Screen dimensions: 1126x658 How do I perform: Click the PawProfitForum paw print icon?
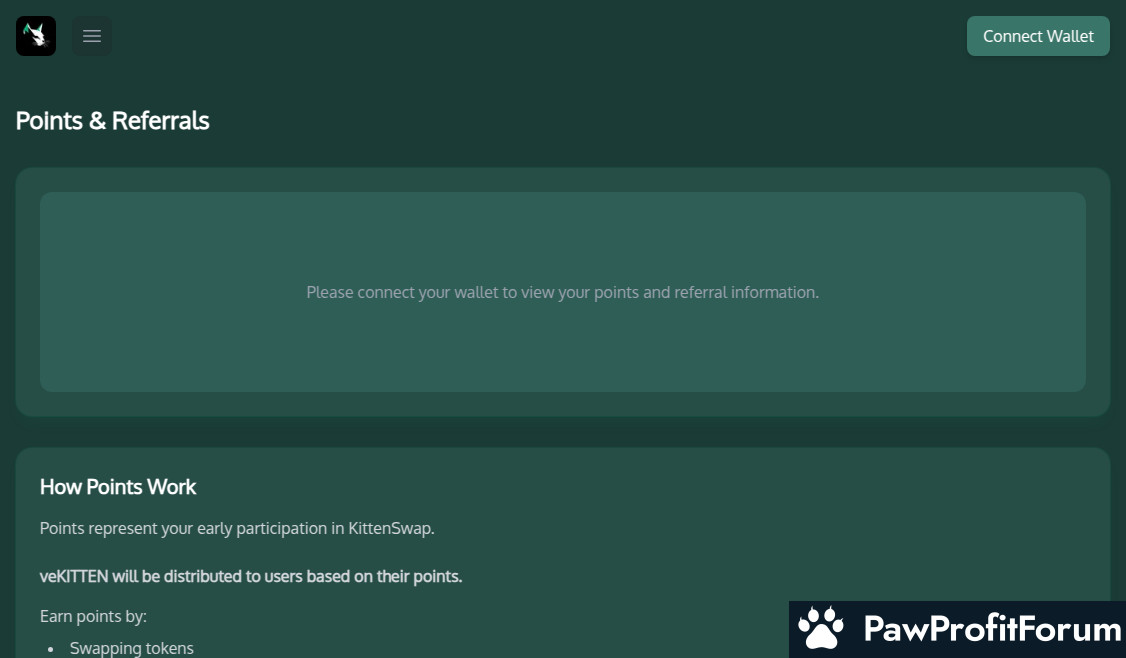(822, 629)
